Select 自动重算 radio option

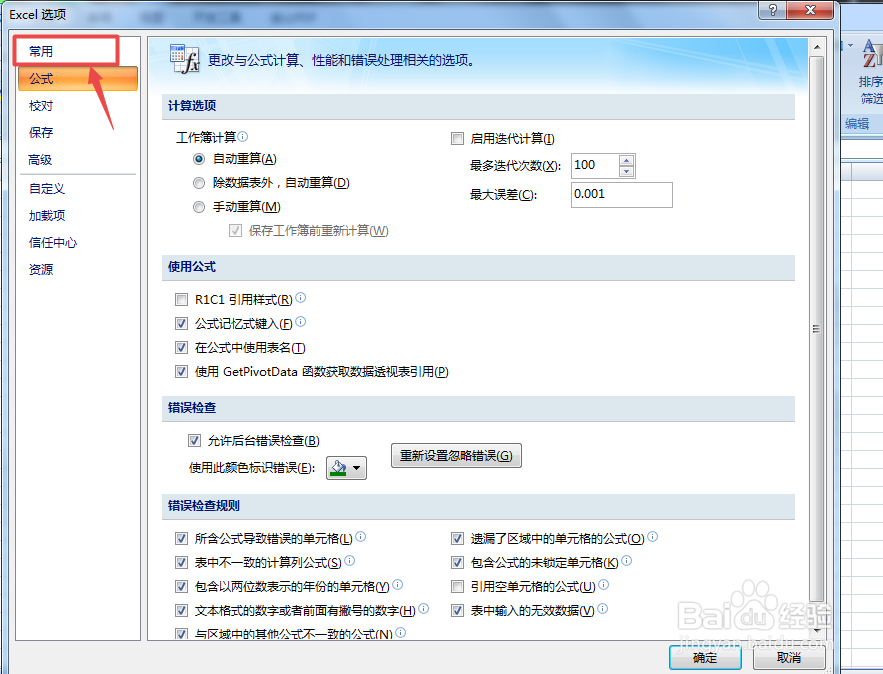(199, 159)
